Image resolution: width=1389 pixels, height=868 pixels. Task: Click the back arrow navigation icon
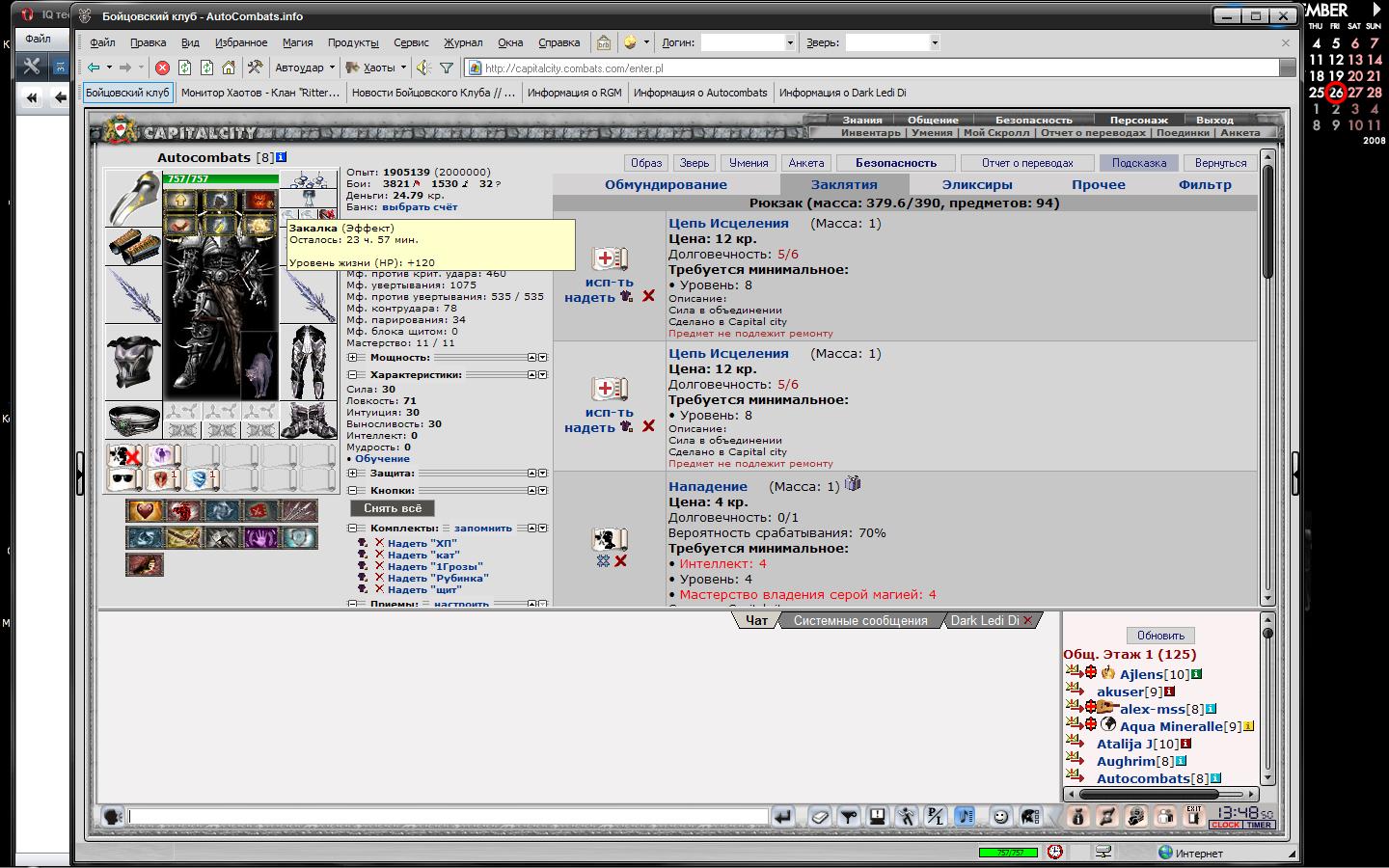pyautogui.click(x=94, y=68)
